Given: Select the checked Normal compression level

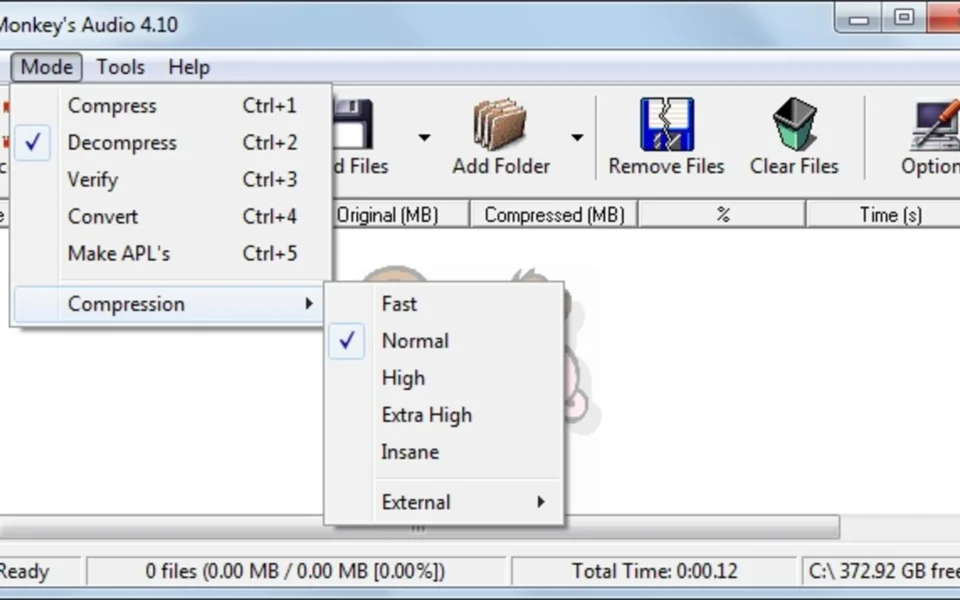Looking at the screenshot, I should pos(444,340).
